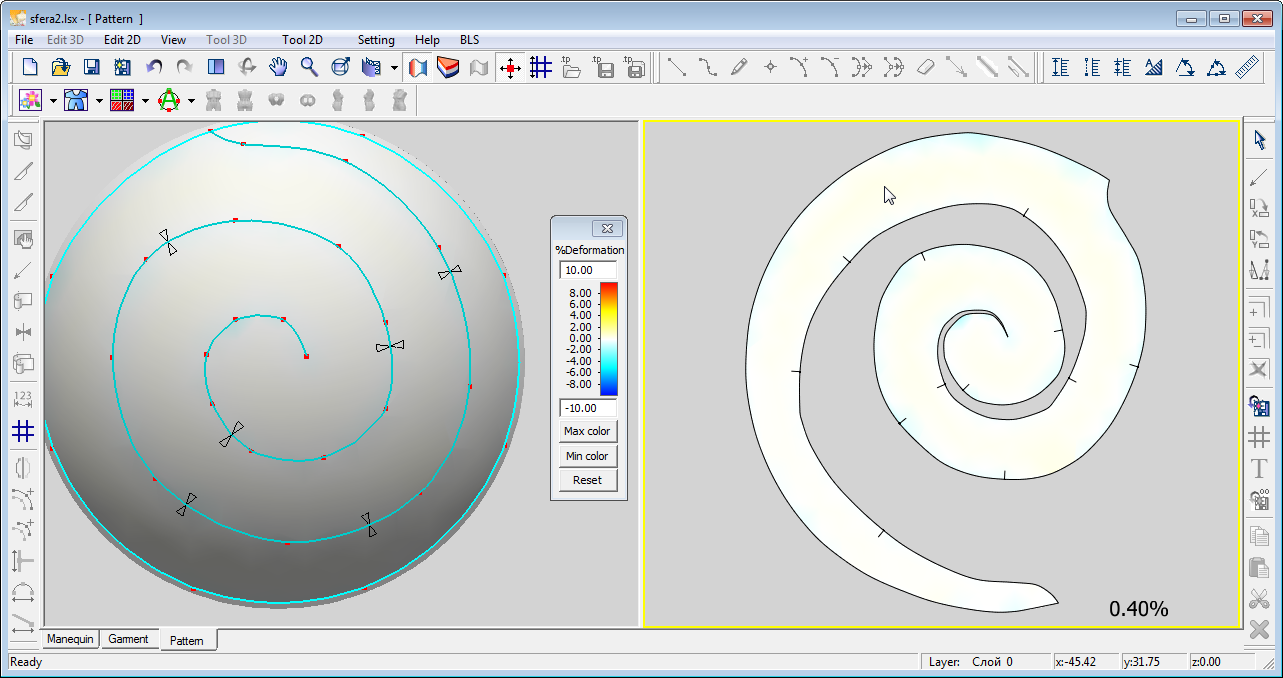Select the ruler measure tool
This screenshot has height=678, width=1283.
[1247, 67]
